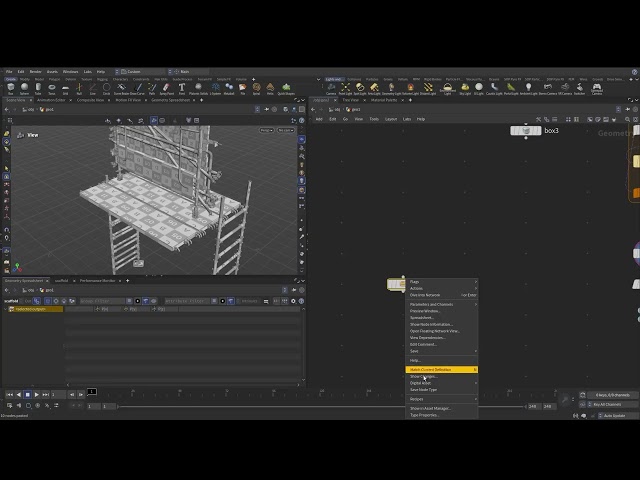Switch to the Animation Editor tab

(51, 100)
